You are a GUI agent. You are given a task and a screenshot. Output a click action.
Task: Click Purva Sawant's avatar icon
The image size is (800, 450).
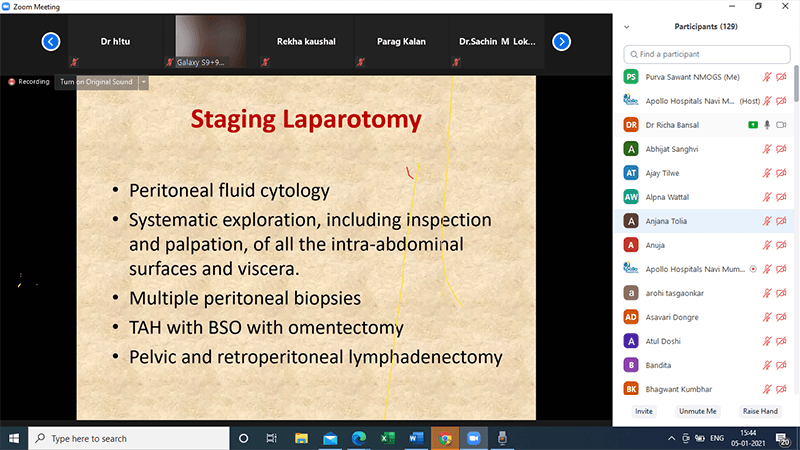pos(630,76)
